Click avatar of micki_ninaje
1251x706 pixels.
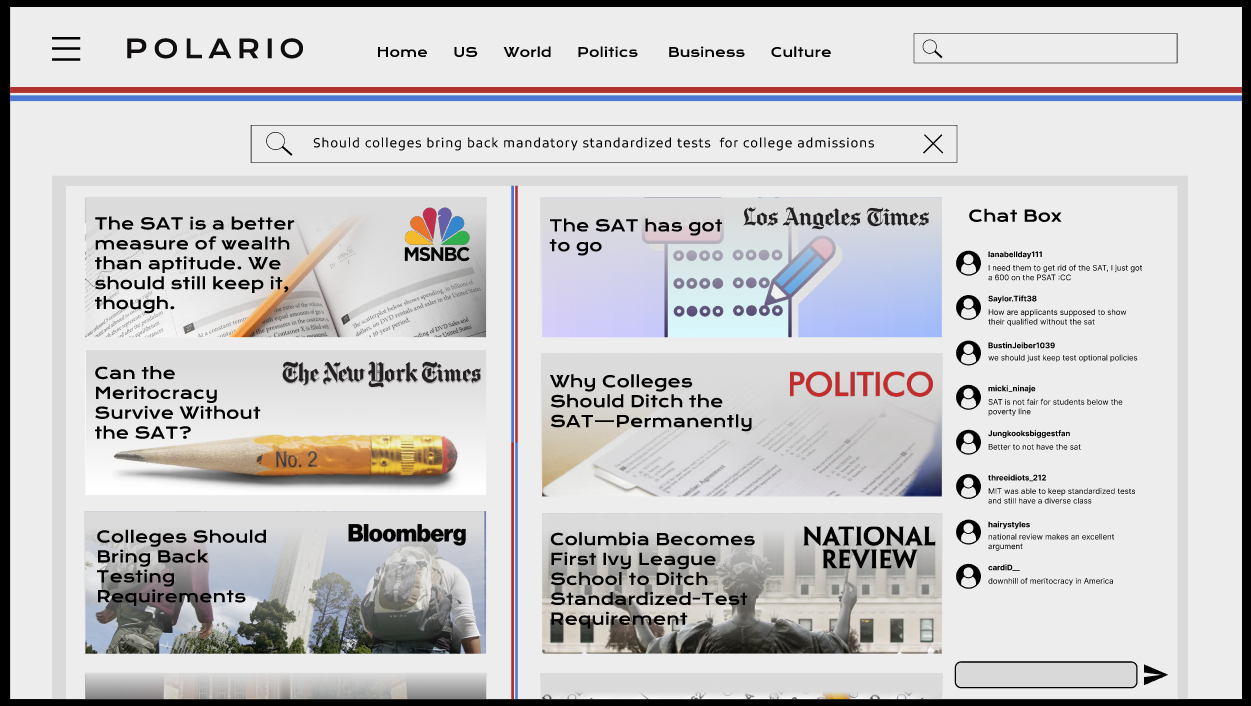click(x=968, y=397)
